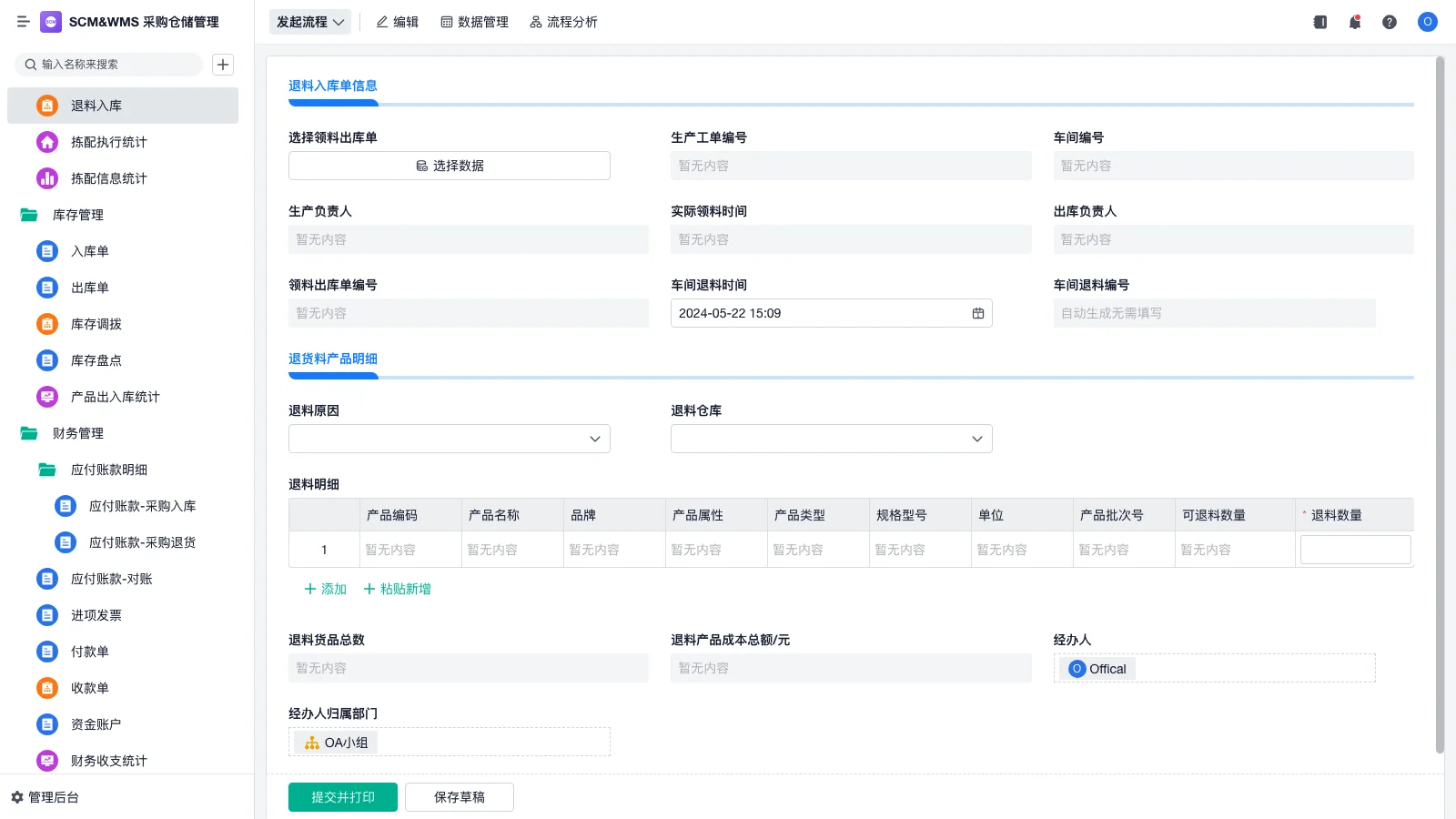Click the 车间退料时间 date field
The image size is (1456, 819).
point(832,313)
